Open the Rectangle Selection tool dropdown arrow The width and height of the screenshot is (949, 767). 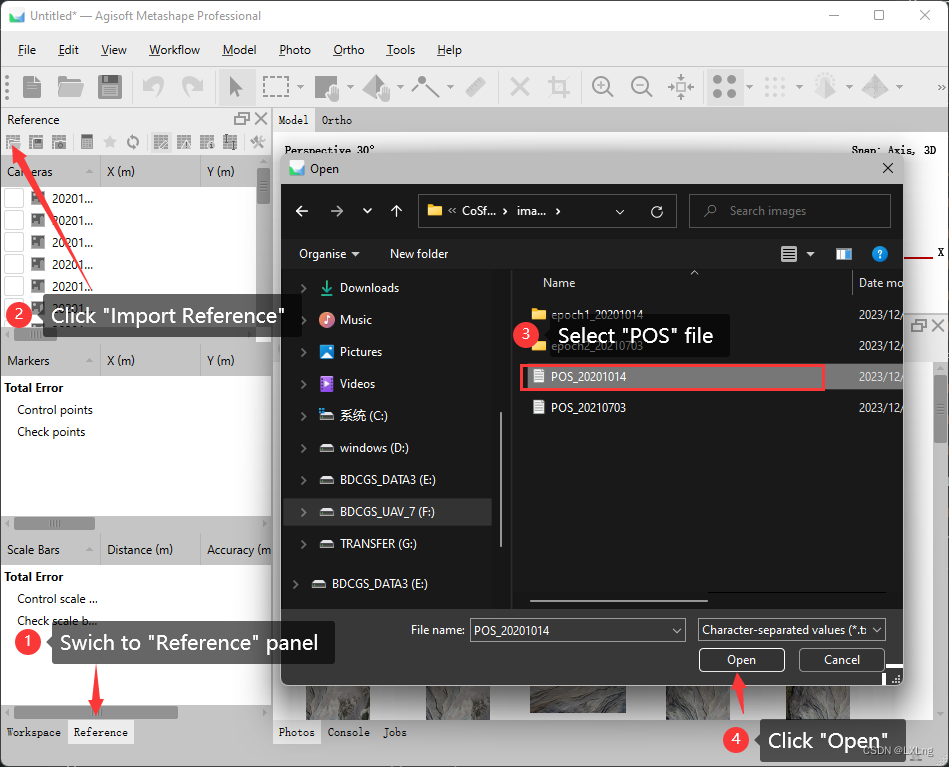pos(301,87)
